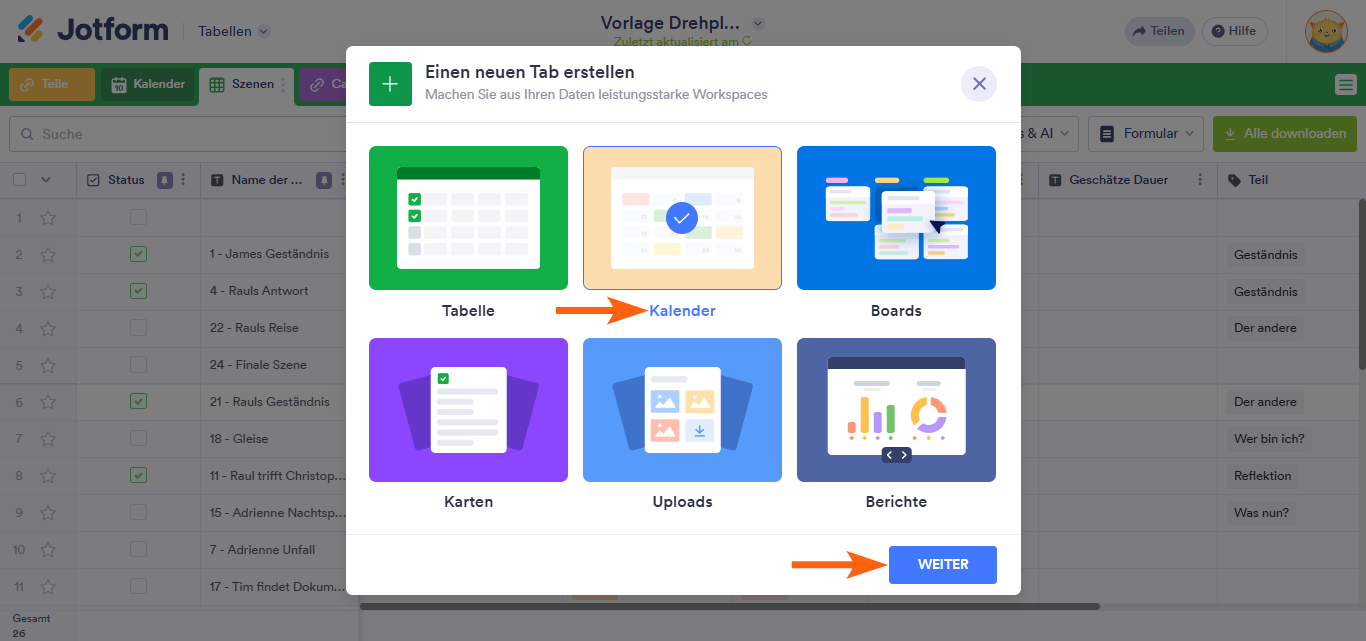Click Alle downloaden button
Image resolution: width=1366 pixels, height=641 pixels.
(1285, 133)
